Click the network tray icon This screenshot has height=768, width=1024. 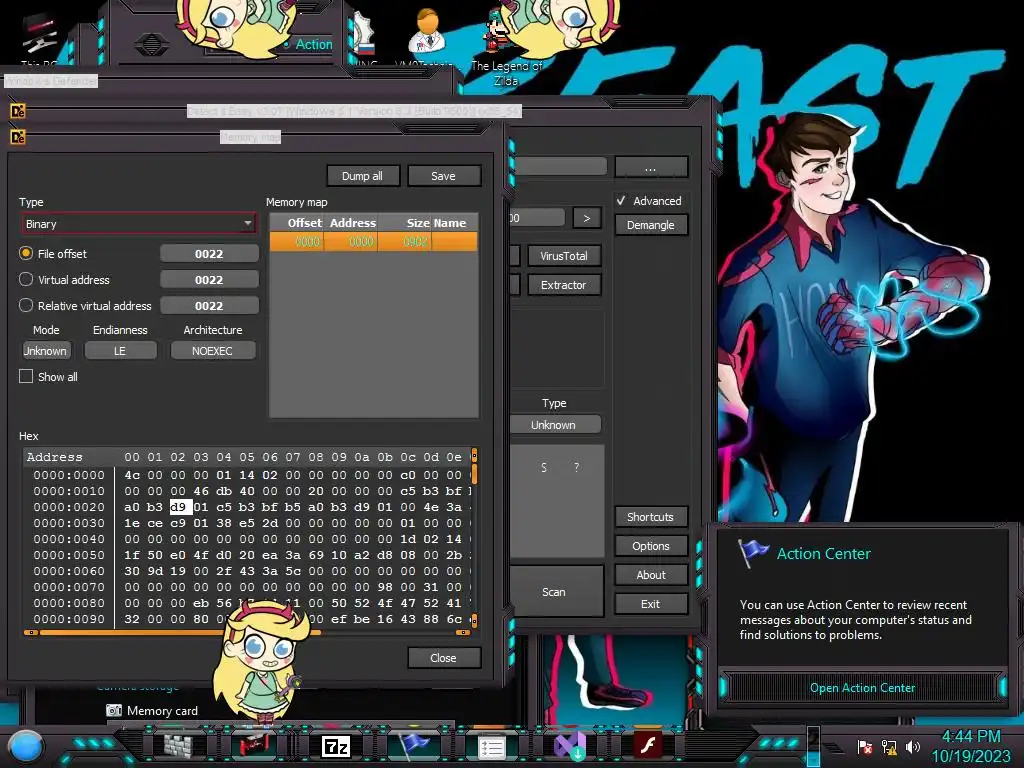(x=889, y=747)
